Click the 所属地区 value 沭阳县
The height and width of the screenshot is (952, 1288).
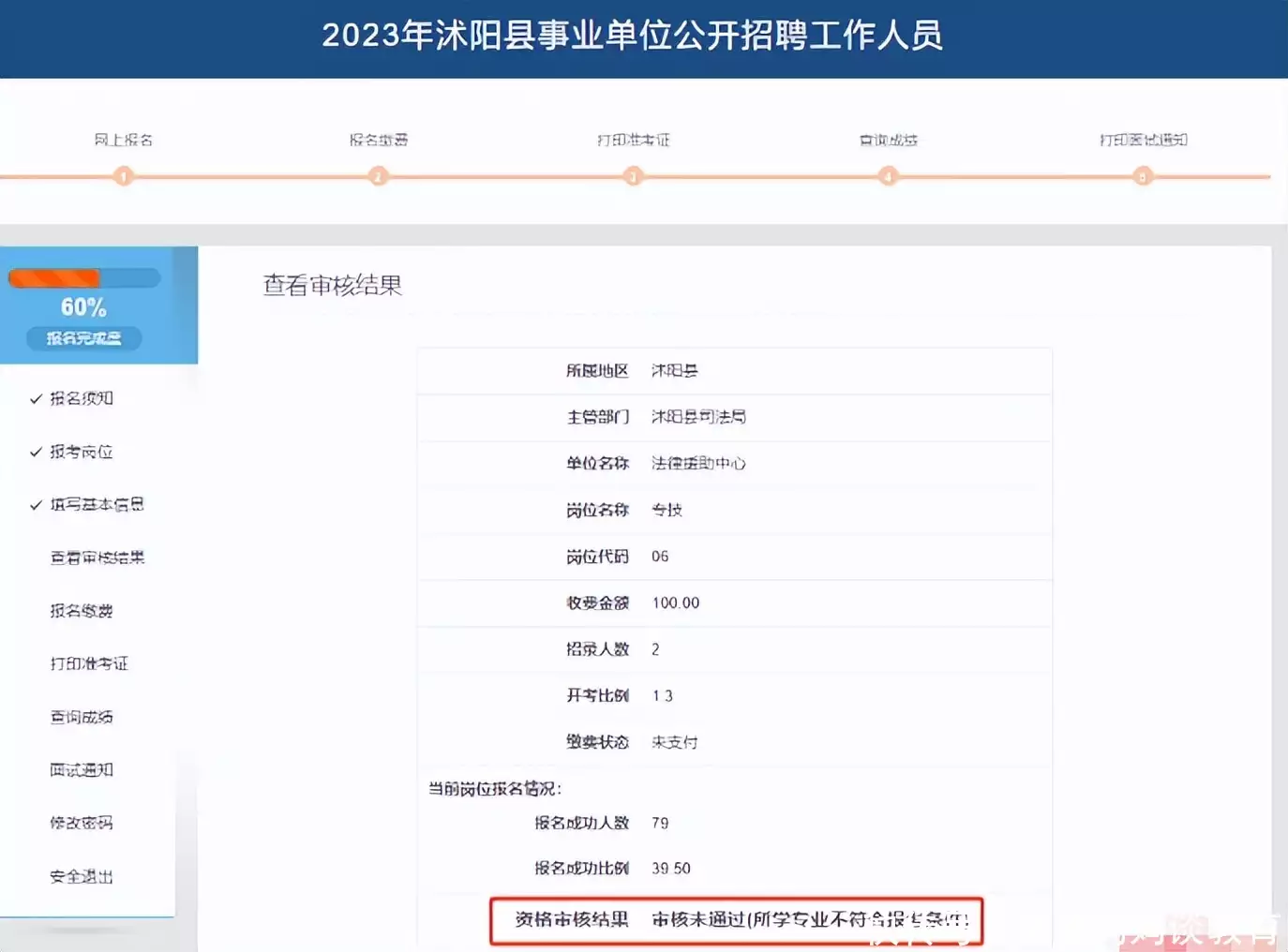click(675, 370)
